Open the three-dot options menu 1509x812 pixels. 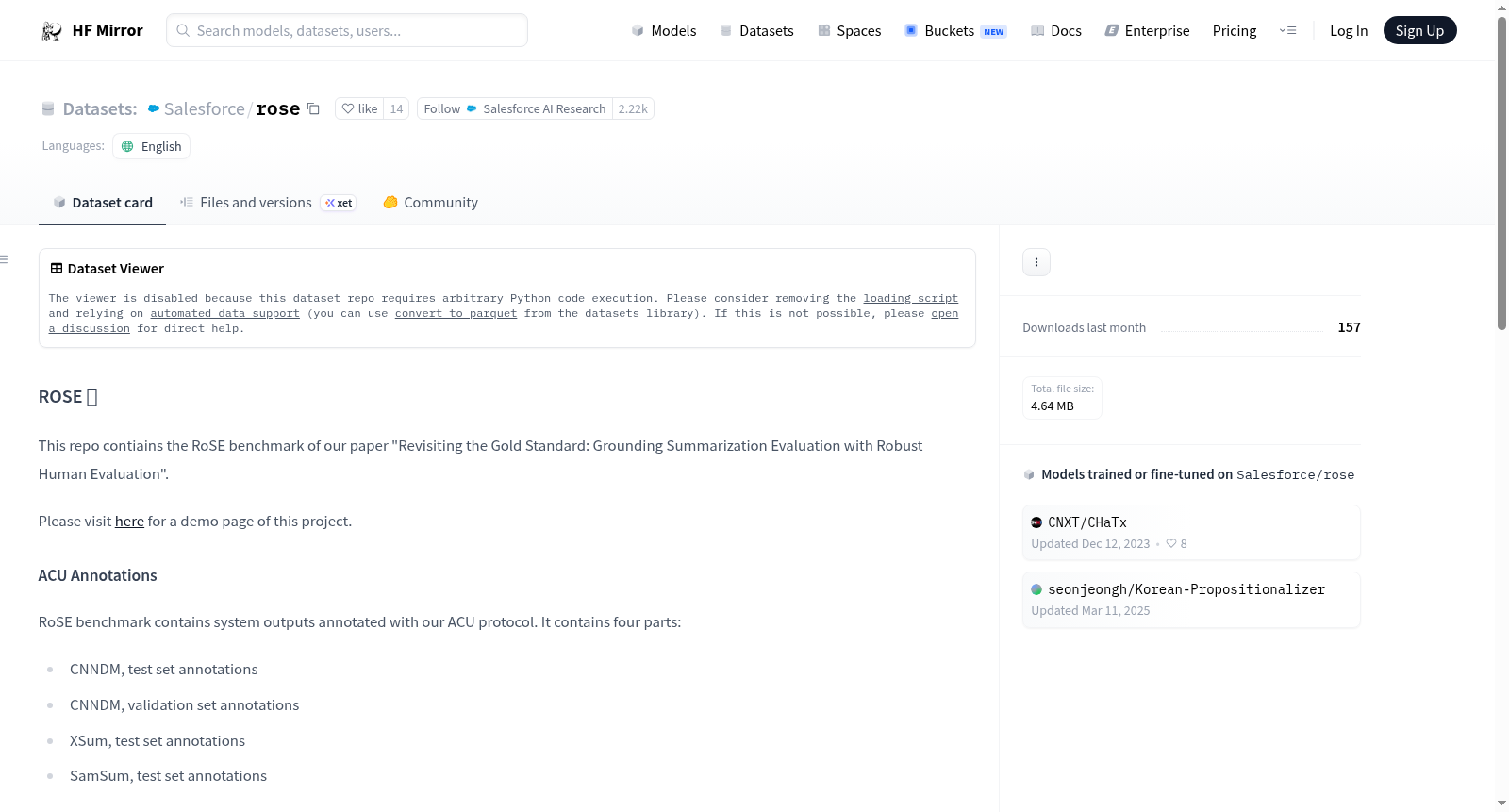point(1036,262)
